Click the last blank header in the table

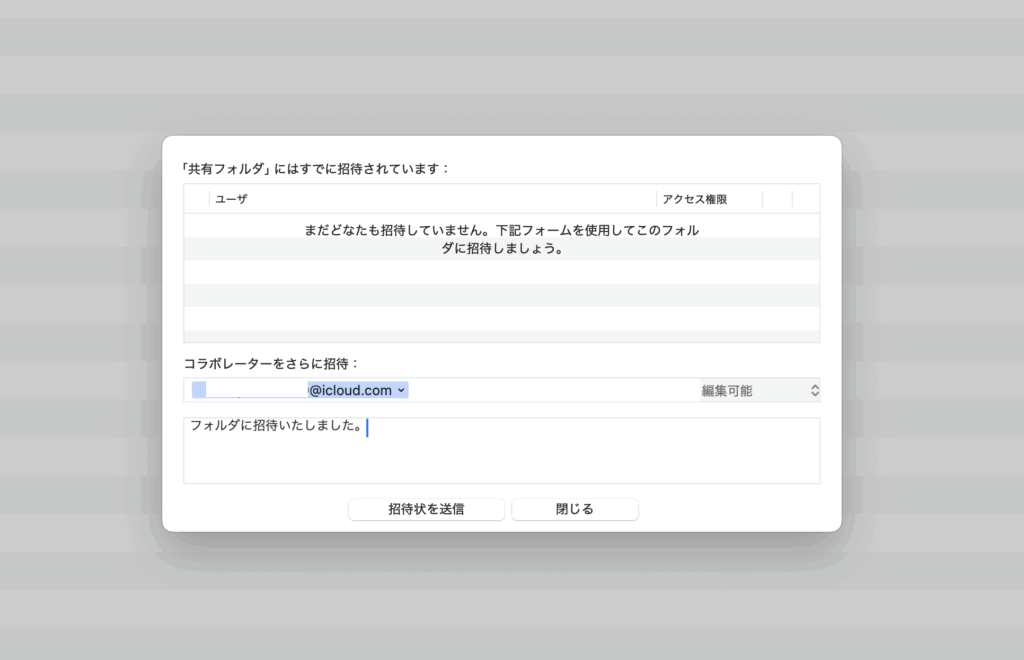pos(805,199)
